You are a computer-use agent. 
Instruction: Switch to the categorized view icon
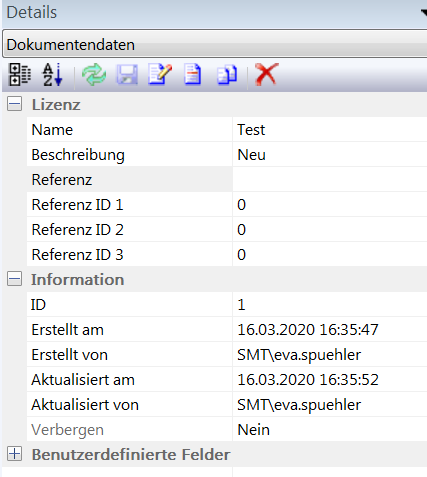click(x=20, y=74)
